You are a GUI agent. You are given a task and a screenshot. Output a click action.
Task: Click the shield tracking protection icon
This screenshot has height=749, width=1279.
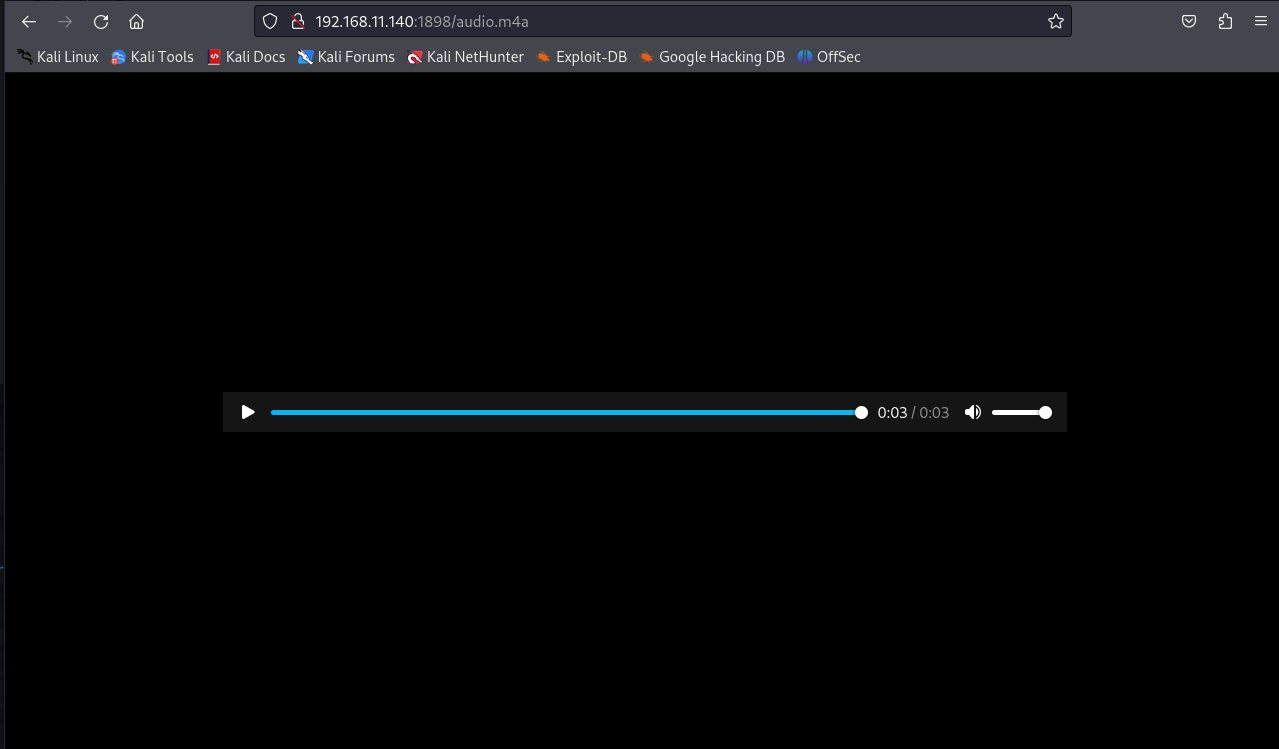tap(270, 22)
